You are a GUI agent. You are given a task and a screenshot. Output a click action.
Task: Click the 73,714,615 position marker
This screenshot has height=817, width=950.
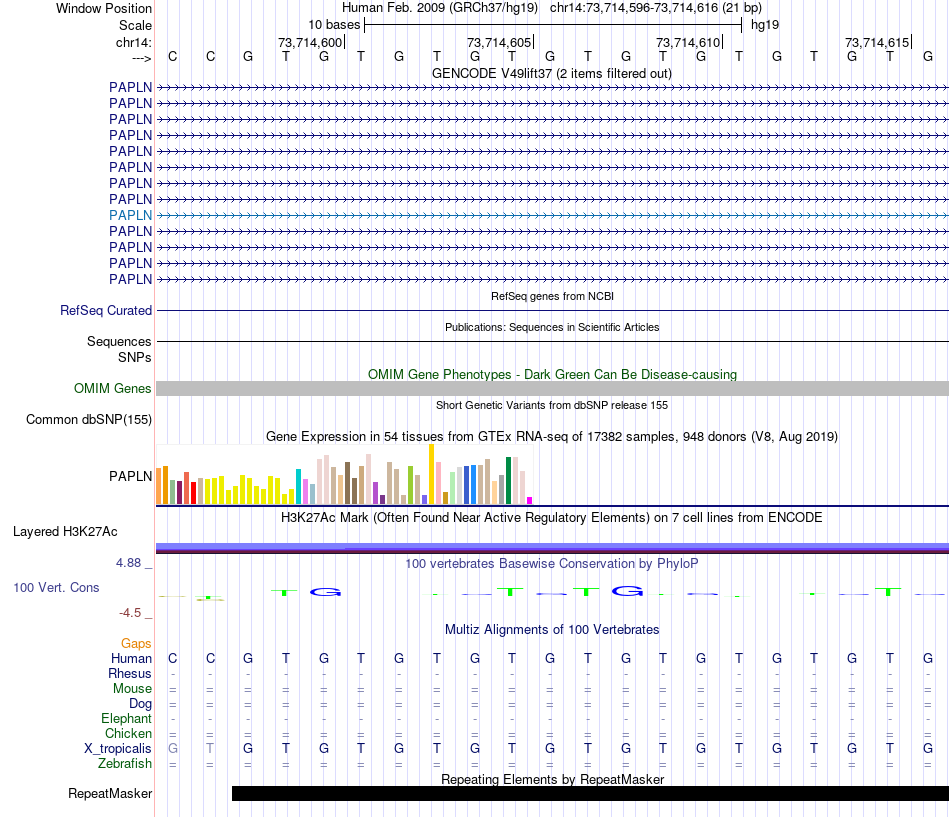click(877, 42)
